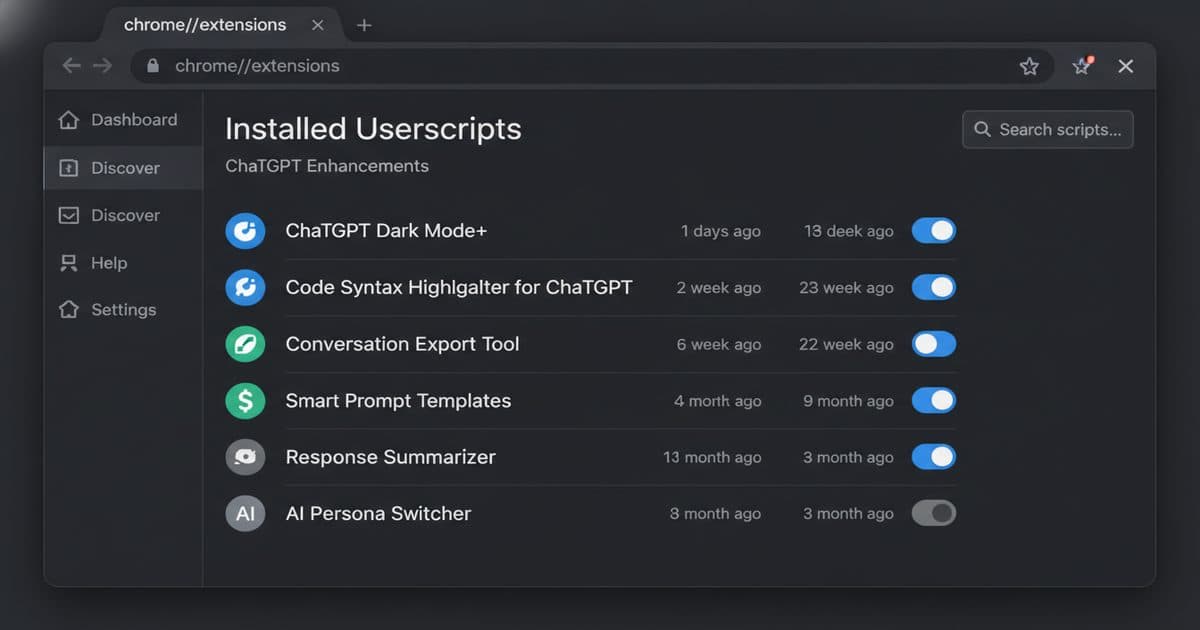Open Settings from the sidebar
Image resolution: width=1200 pixels, height=630 pixels.
(x=123, y=310)
